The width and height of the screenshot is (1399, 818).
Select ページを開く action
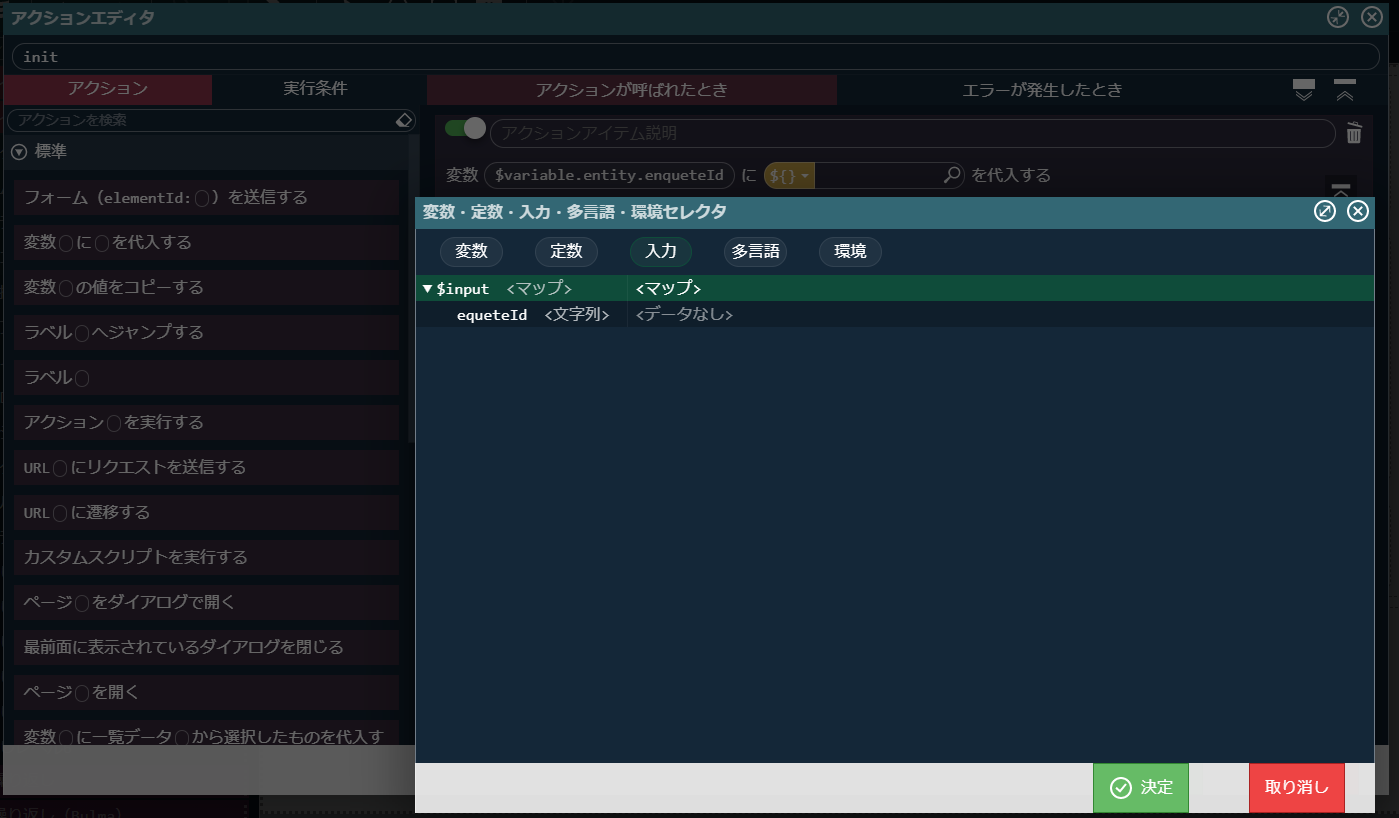click(x=206, y=692)
